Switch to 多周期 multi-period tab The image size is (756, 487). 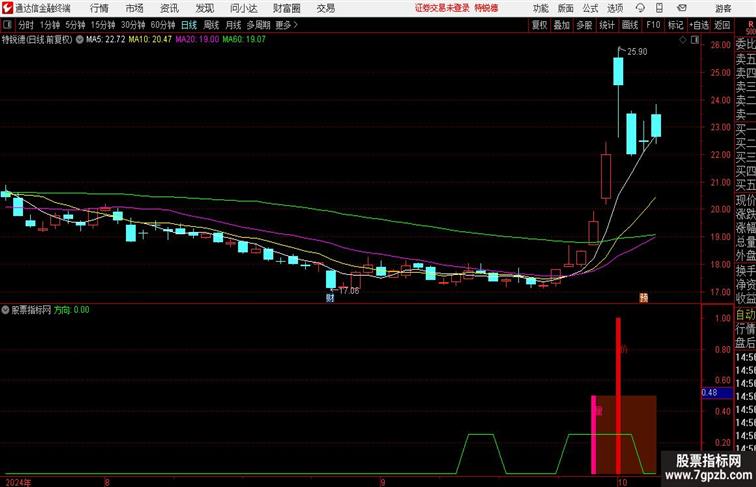tap(258, 25)
